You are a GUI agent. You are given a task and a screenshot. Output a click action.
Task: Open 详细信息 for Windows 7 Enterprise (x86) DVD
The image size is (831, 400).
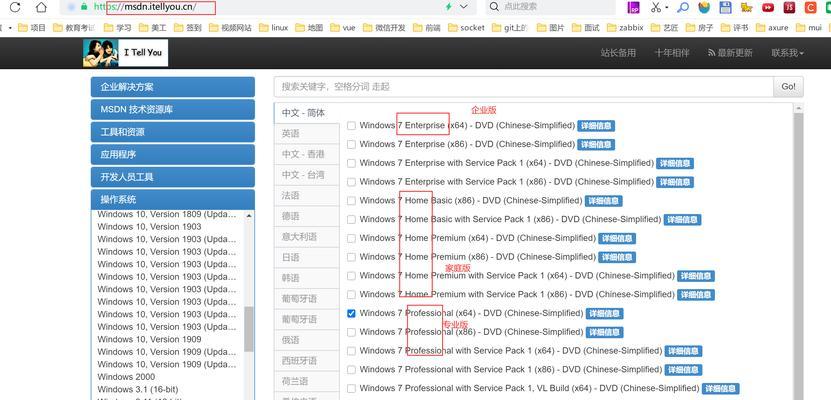[596, 145]
